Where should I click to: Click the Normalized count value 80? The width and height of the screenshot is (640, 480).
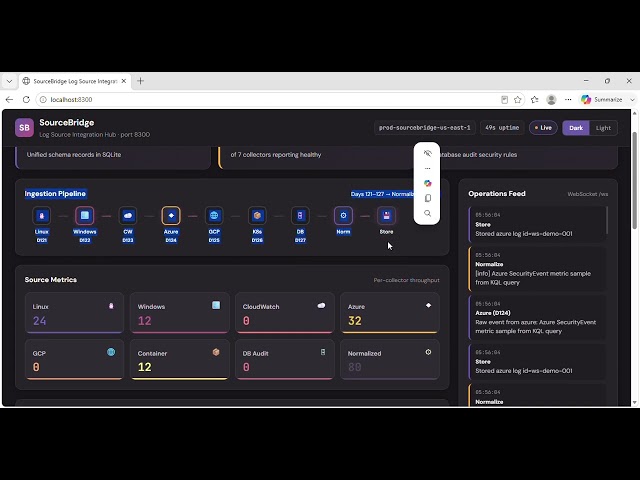click(355, 367)
